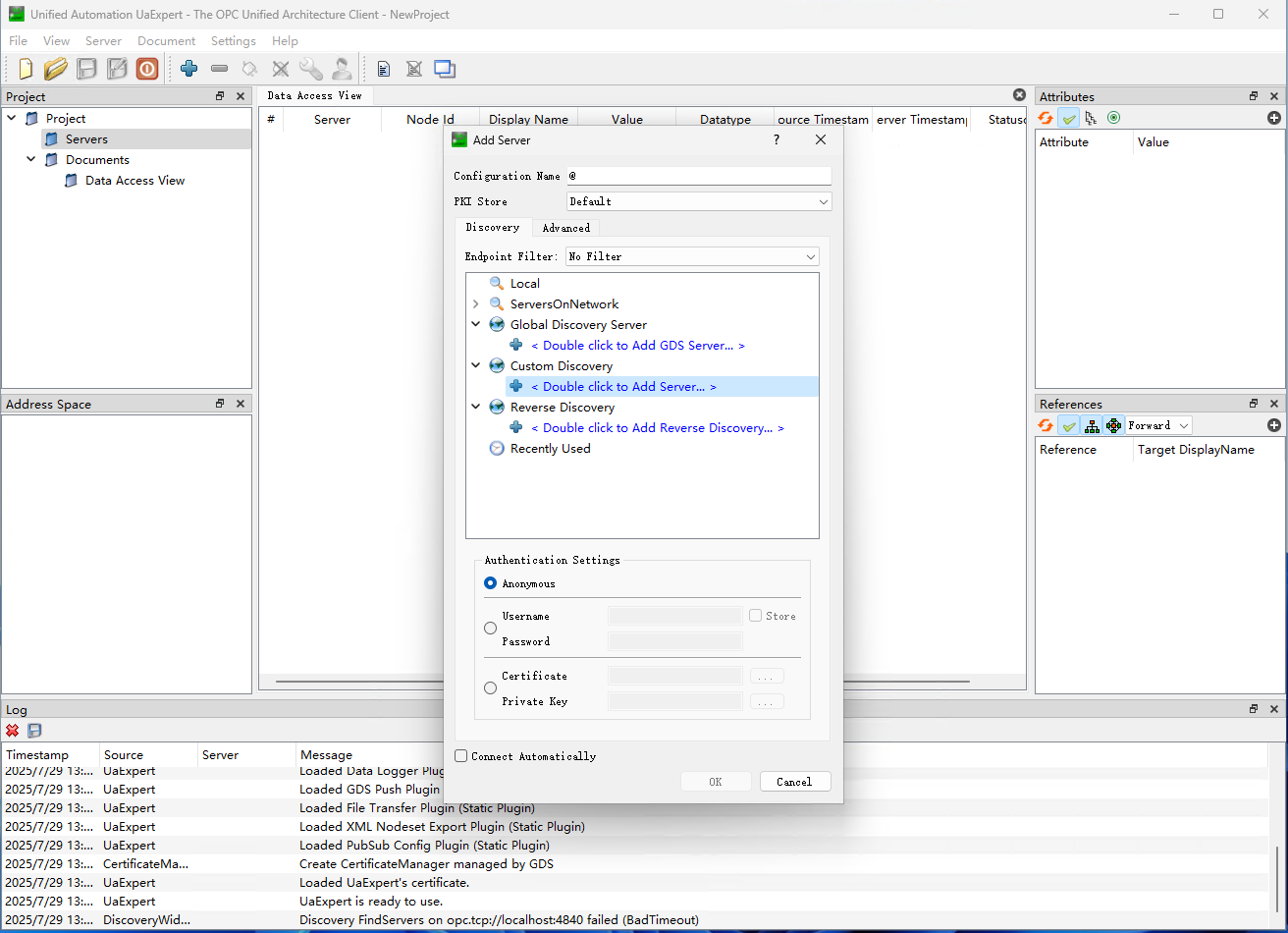Open the File menu
1288x933 pixels.
(18, 41)
